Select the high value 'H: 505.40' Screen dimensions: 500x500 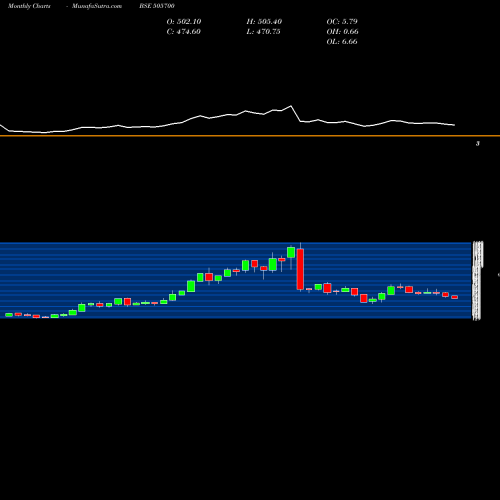pyautogui.click(x=264, y=21)
